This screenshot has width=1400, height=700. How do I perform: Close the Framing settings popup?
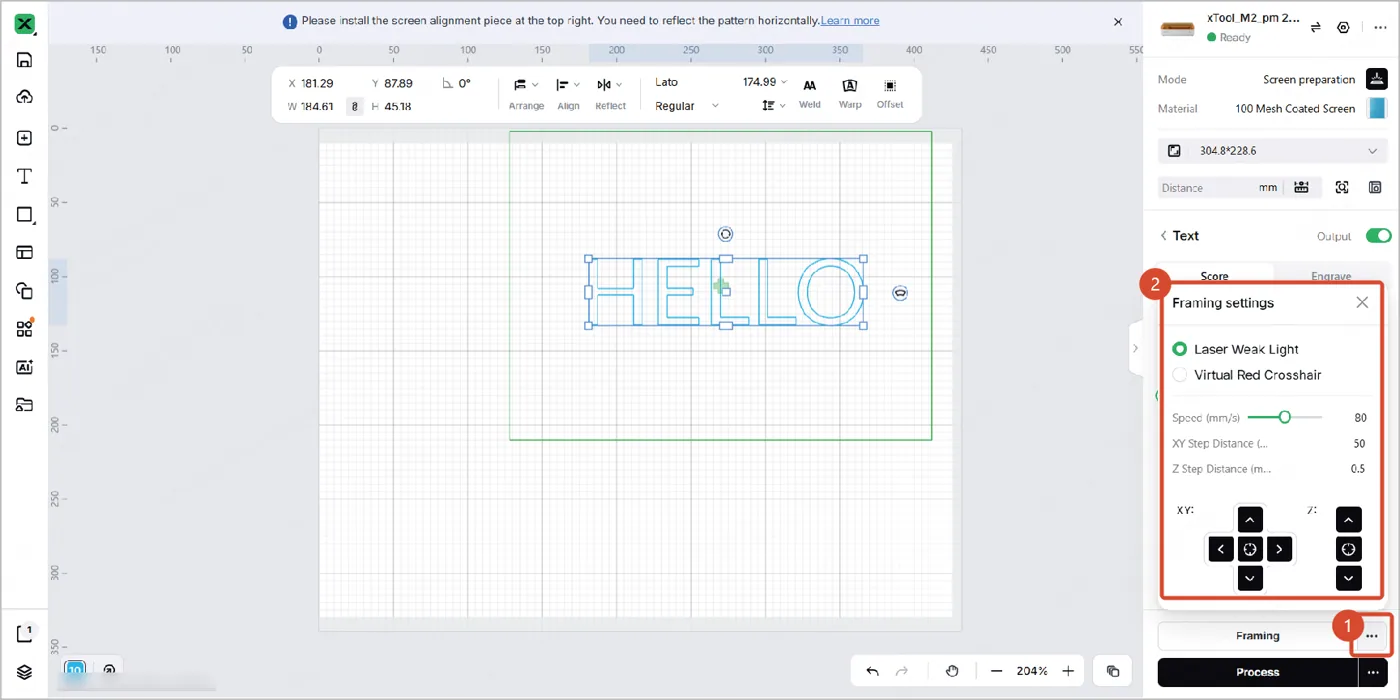pos(1362,302)
